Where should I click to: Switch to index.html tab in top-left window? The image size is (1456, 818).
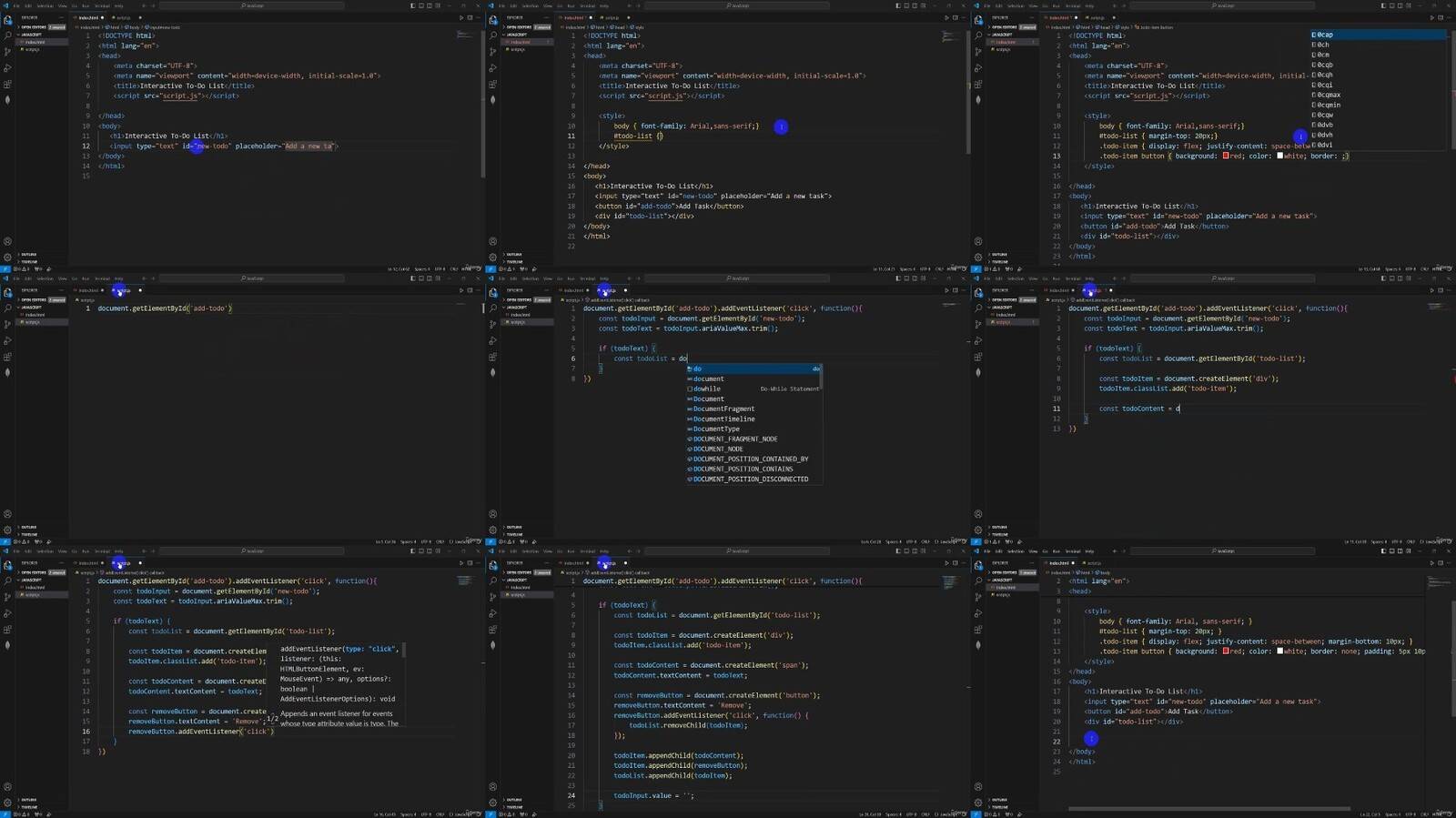pyautogui.click(x=89, y=17)
